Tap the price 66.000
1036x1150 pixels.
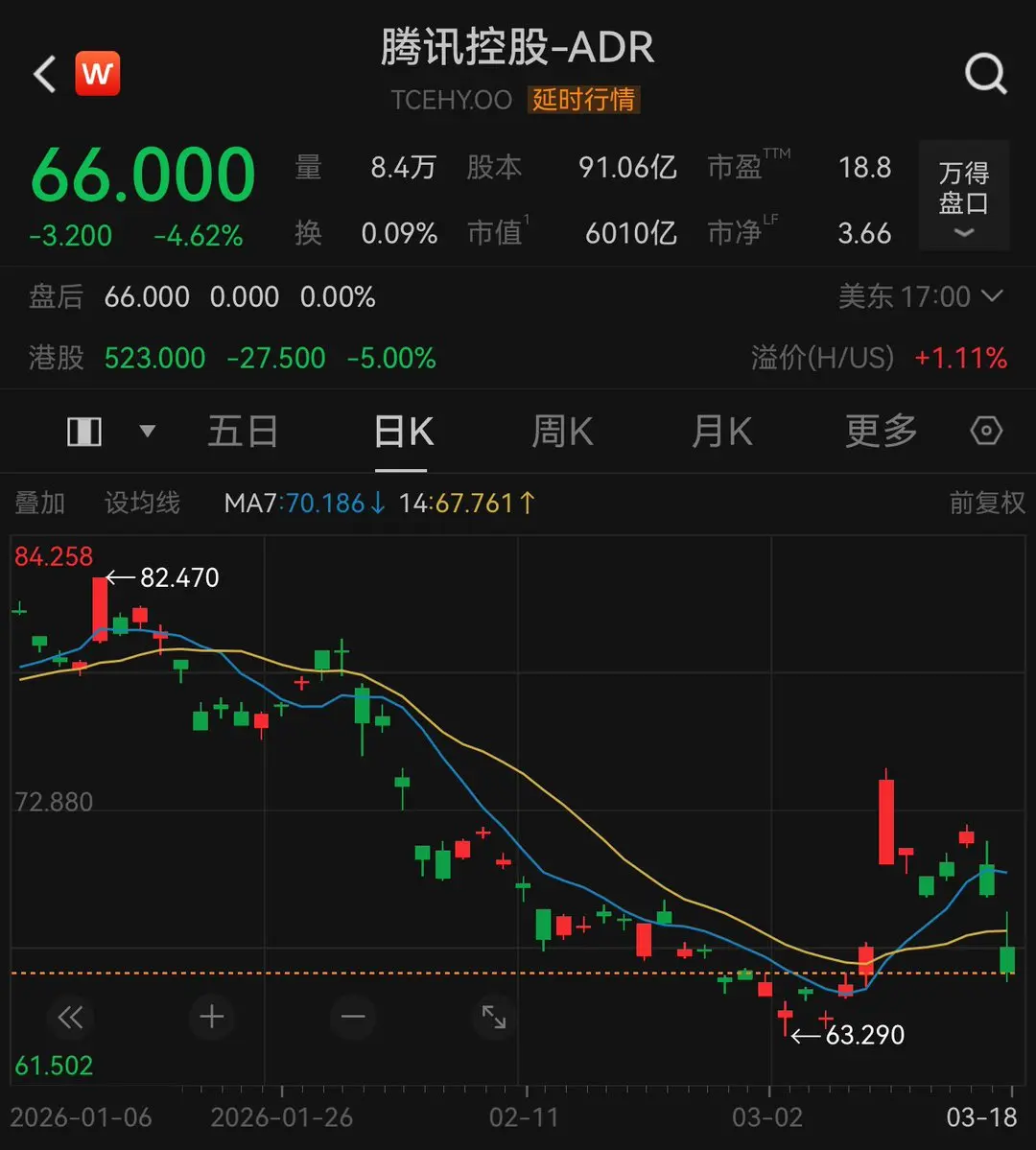pyautogui.click(x=143, y=175)
